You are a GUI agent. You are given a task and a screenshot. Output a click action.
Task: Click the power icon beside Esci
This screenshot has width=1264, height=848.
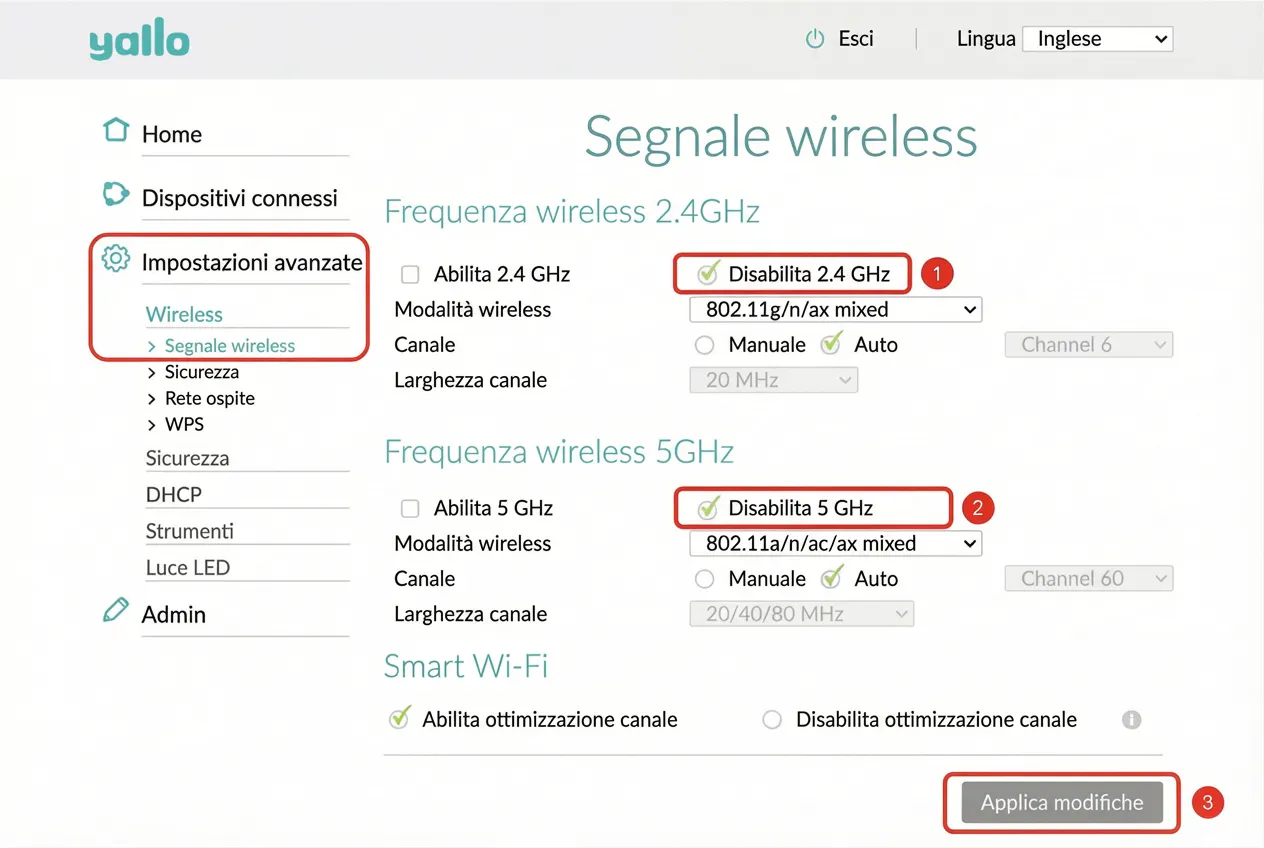click(x=815, y=39)
